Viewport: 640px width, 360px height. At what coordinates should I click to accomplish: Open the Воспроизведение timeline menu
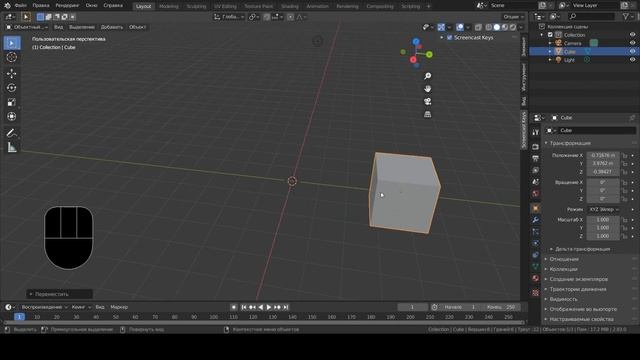click(44, 307)
